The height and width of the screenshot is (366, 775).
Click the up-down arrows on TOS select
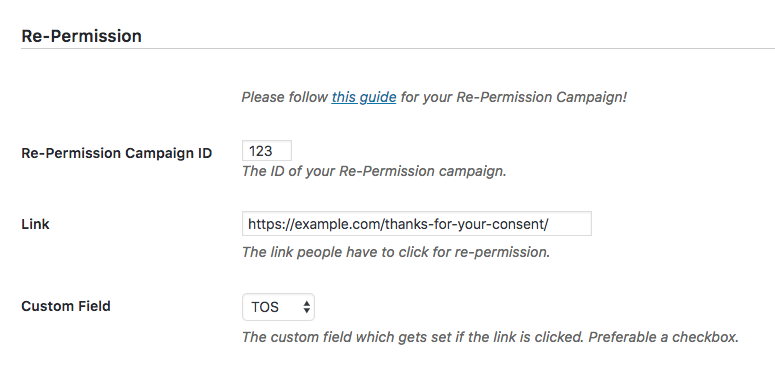306,307
